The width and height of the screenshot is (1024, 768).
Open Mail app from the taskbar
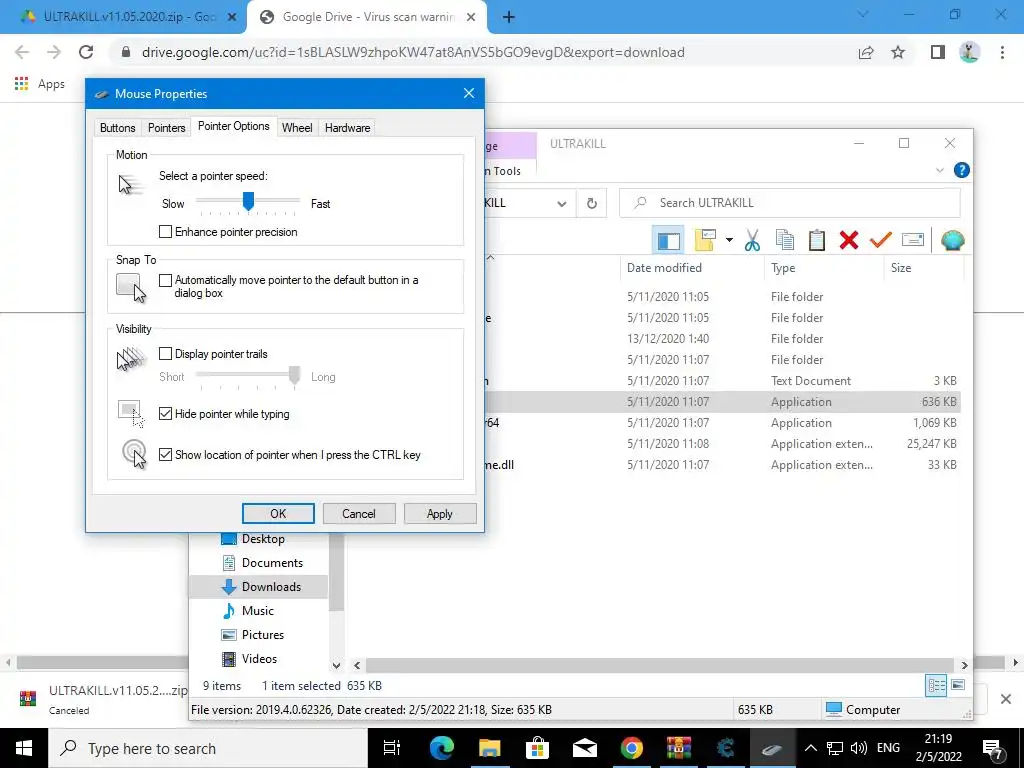click(584, 748)
